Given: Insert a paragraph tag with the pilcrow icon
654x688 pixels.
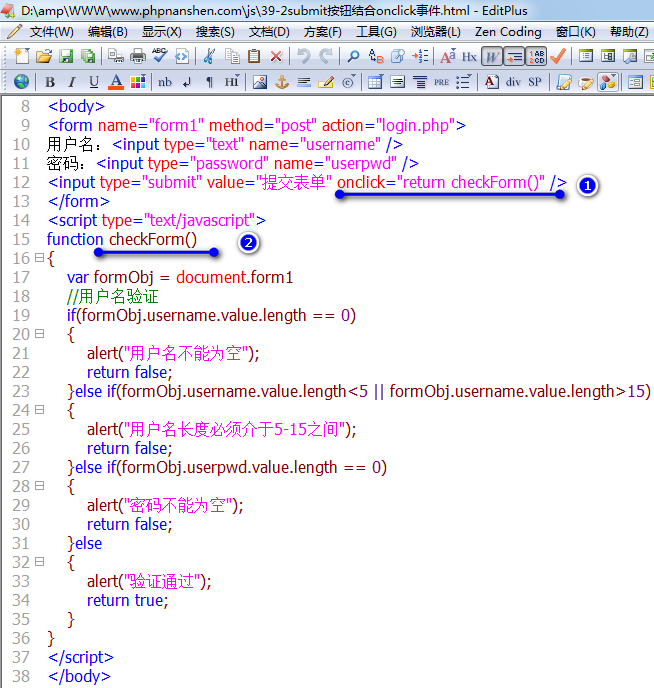Looking at the screenshot, I should [210, 82].
